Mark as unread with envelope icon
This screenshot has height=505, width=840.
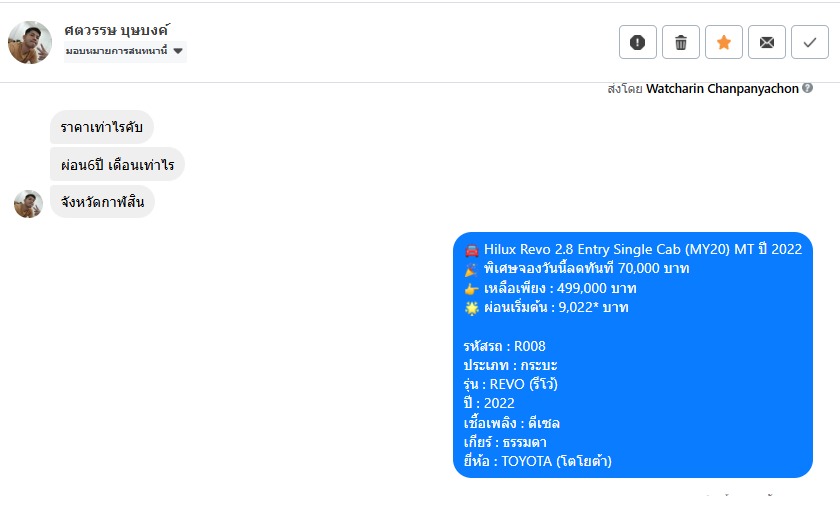767,42
